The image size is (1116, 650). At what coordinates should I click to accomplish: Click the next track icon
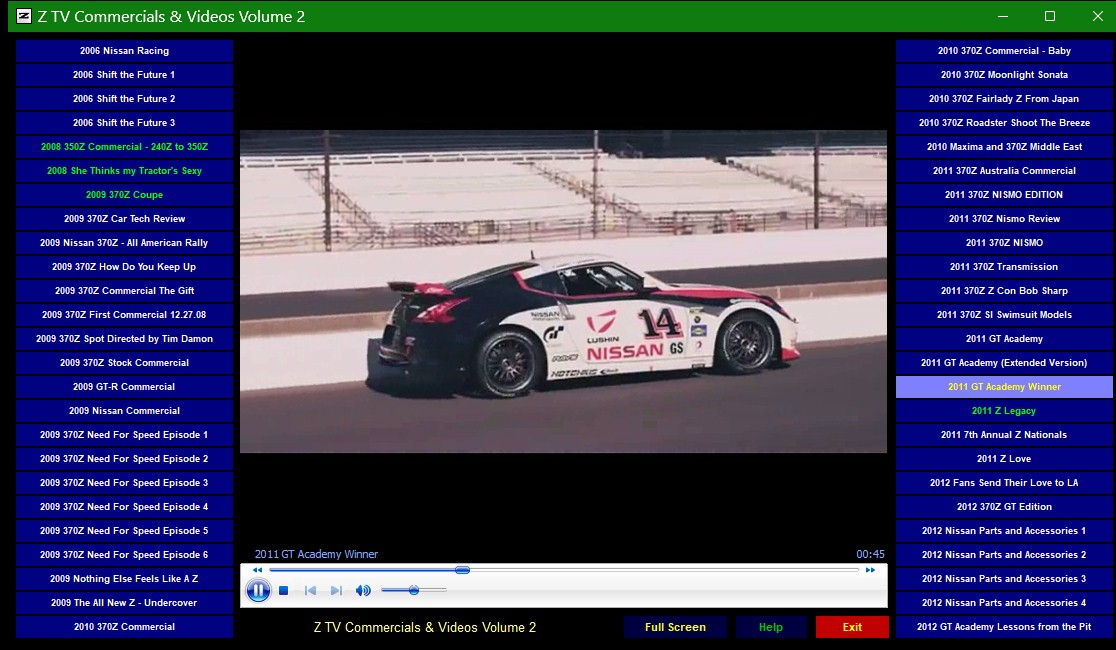click(x=336, y=591)
